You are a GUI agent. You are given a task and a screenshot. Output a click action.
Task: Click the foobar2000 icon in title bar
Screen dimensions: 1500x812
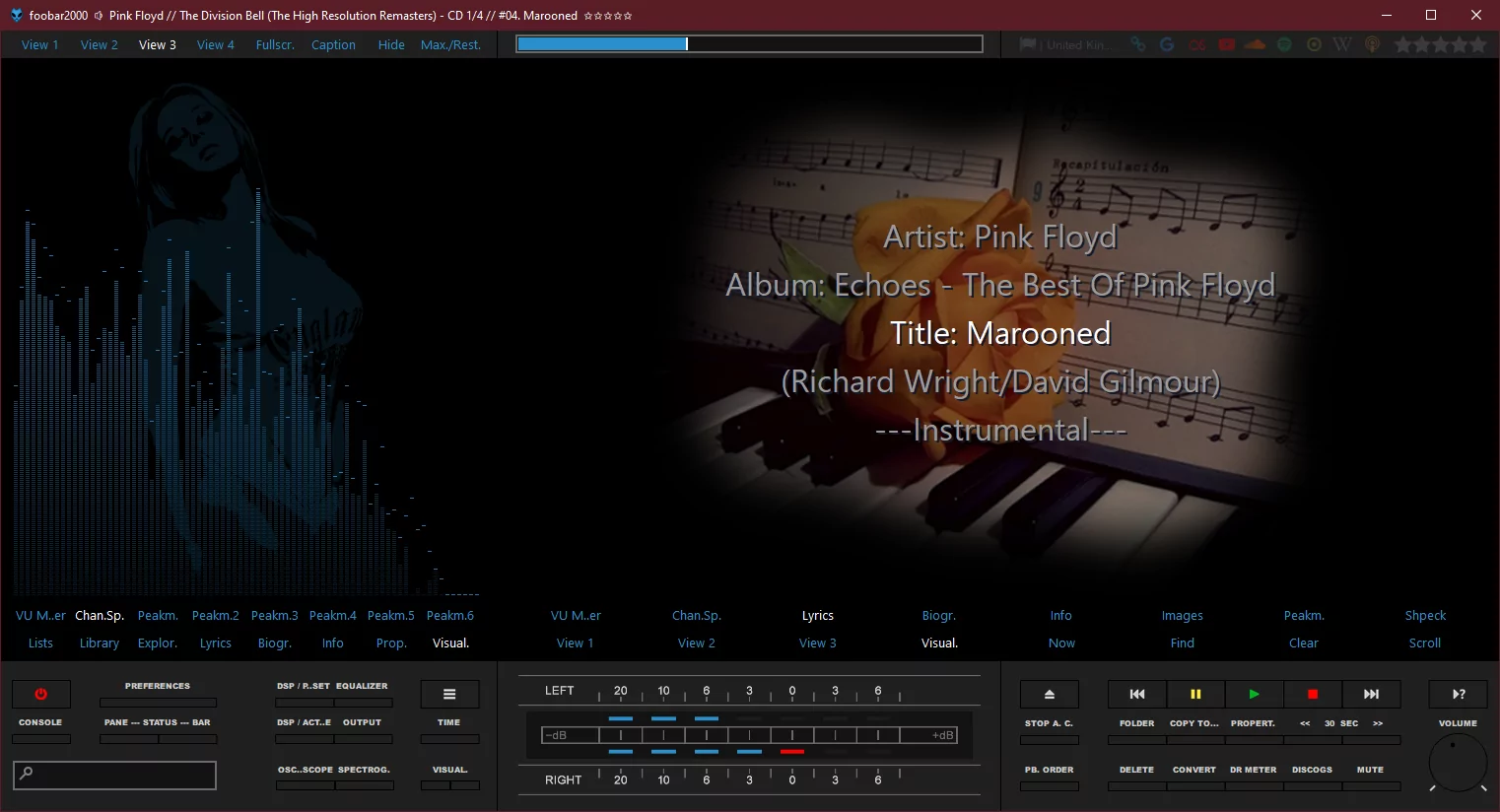point(16,15)
